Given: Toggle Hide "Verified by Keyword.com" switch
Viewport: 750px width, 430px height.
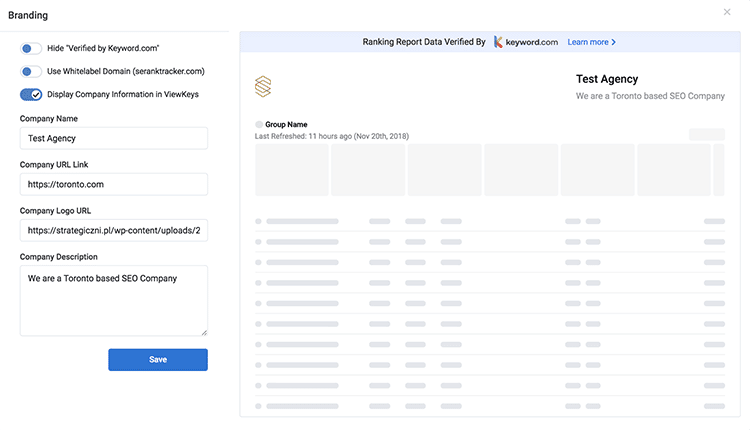Looking at the screenshot, I should tap(31, 48).
